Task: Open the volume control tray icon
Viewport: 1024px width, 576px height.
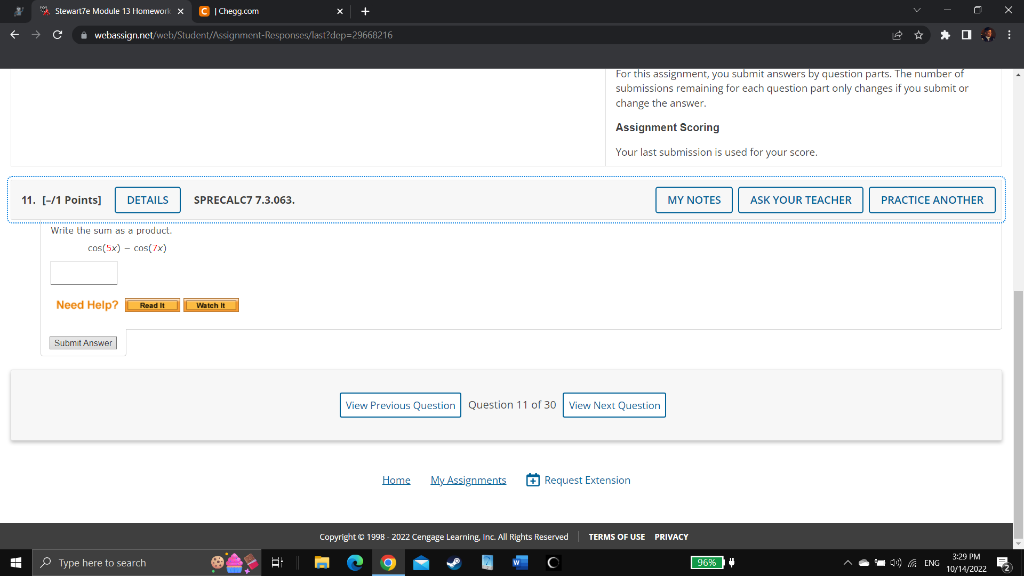Action: [896, 562]
